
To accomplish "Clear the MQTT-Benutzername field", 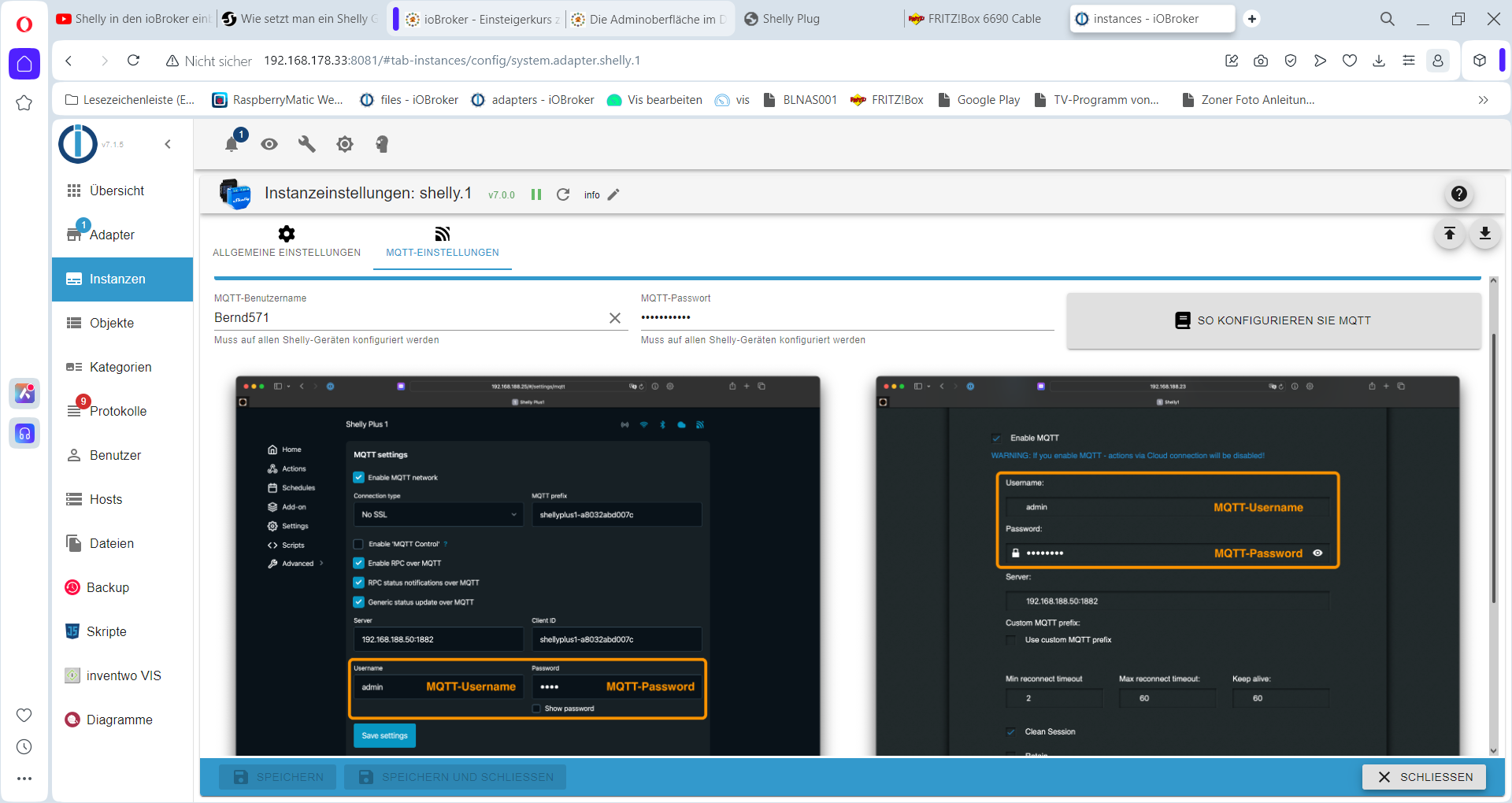I will tap(615, 318).
